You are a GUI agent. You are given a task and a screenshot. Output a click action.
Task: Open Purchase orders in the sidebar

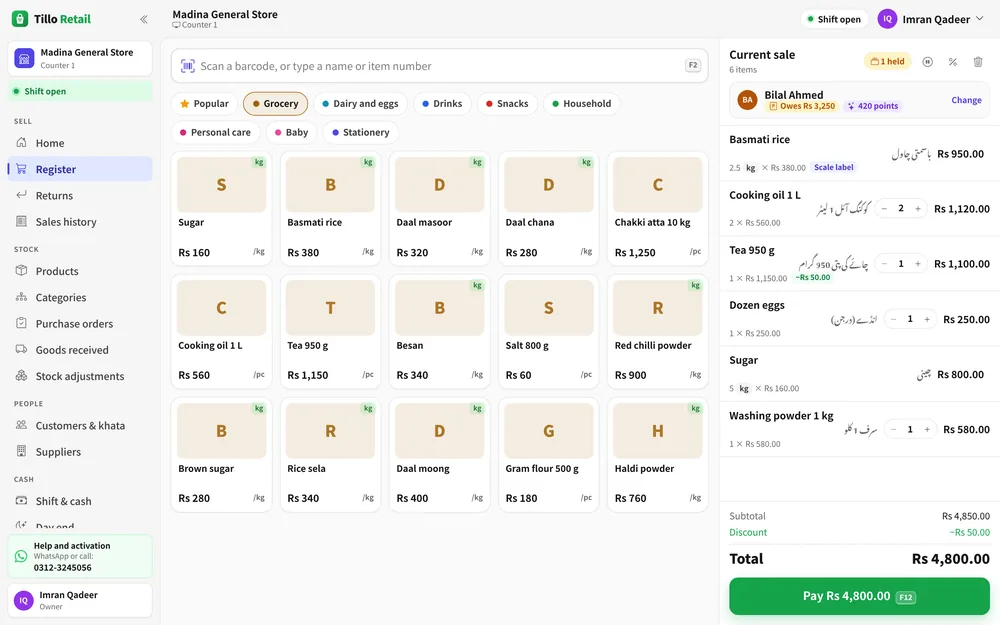pyautogui.click(x=80, y=323)
